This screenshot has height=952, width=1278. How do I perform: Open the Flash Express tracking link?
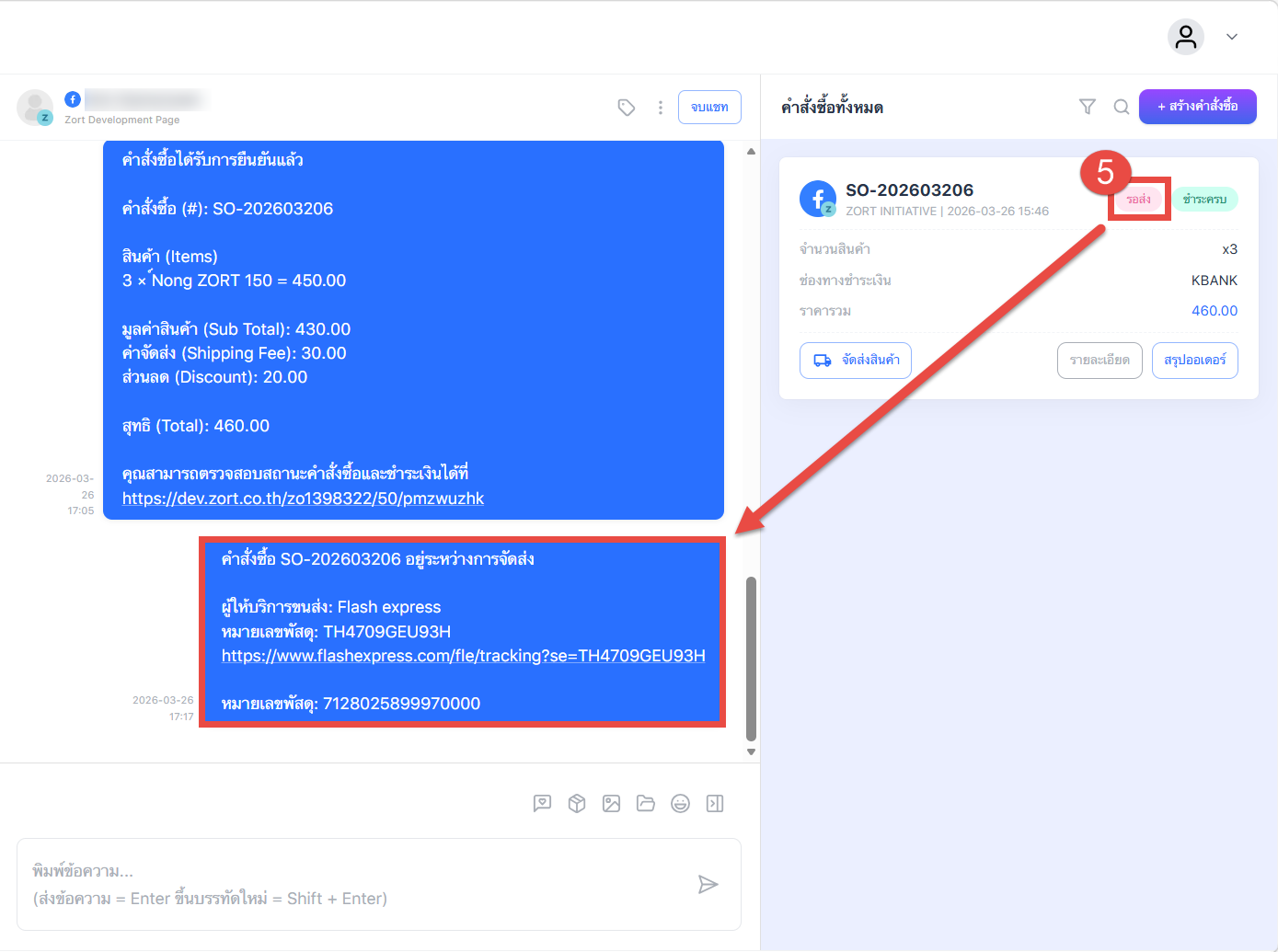(463, 656)
